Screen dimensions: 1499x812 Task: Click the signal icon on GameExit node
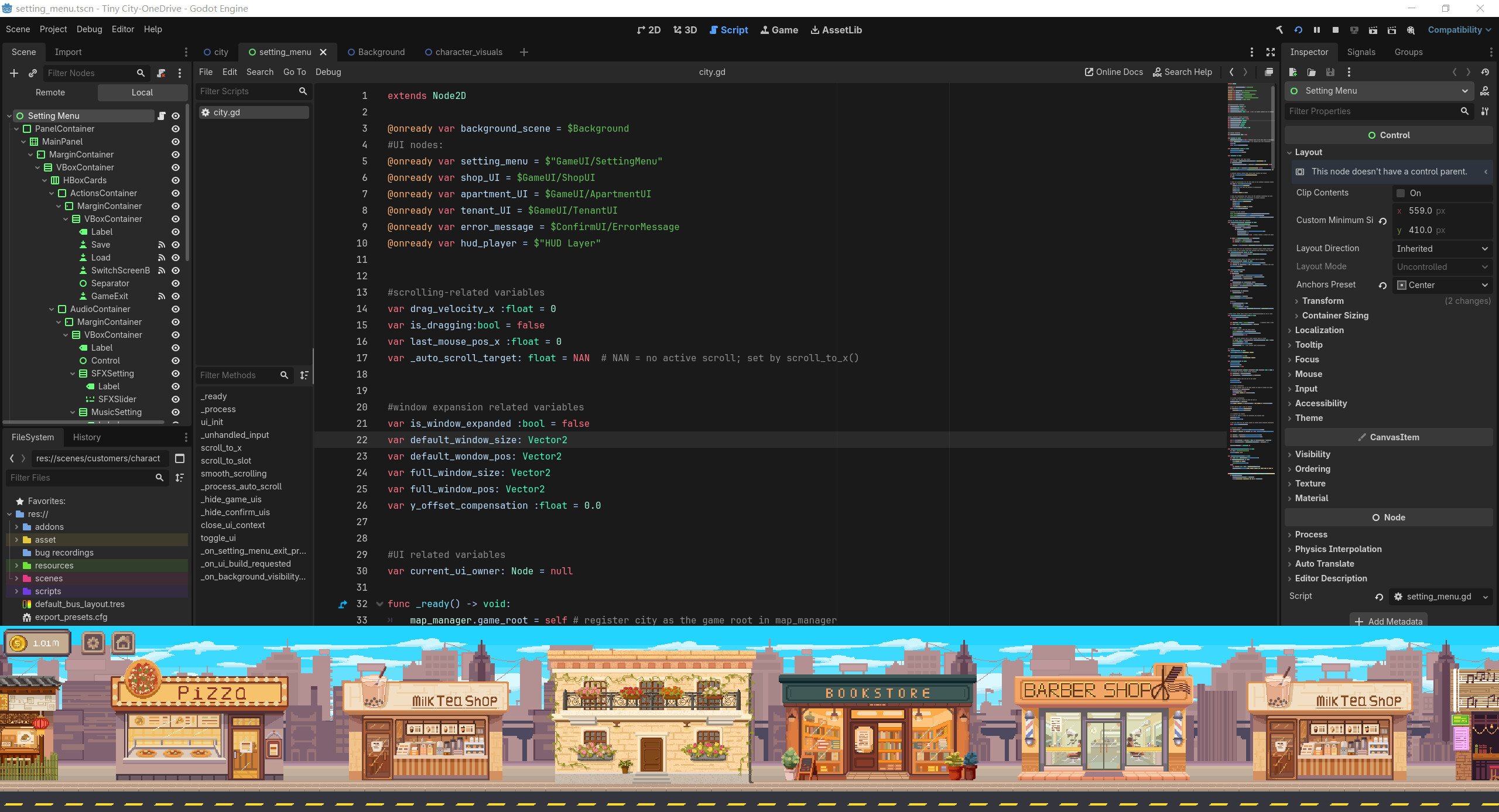162,296
